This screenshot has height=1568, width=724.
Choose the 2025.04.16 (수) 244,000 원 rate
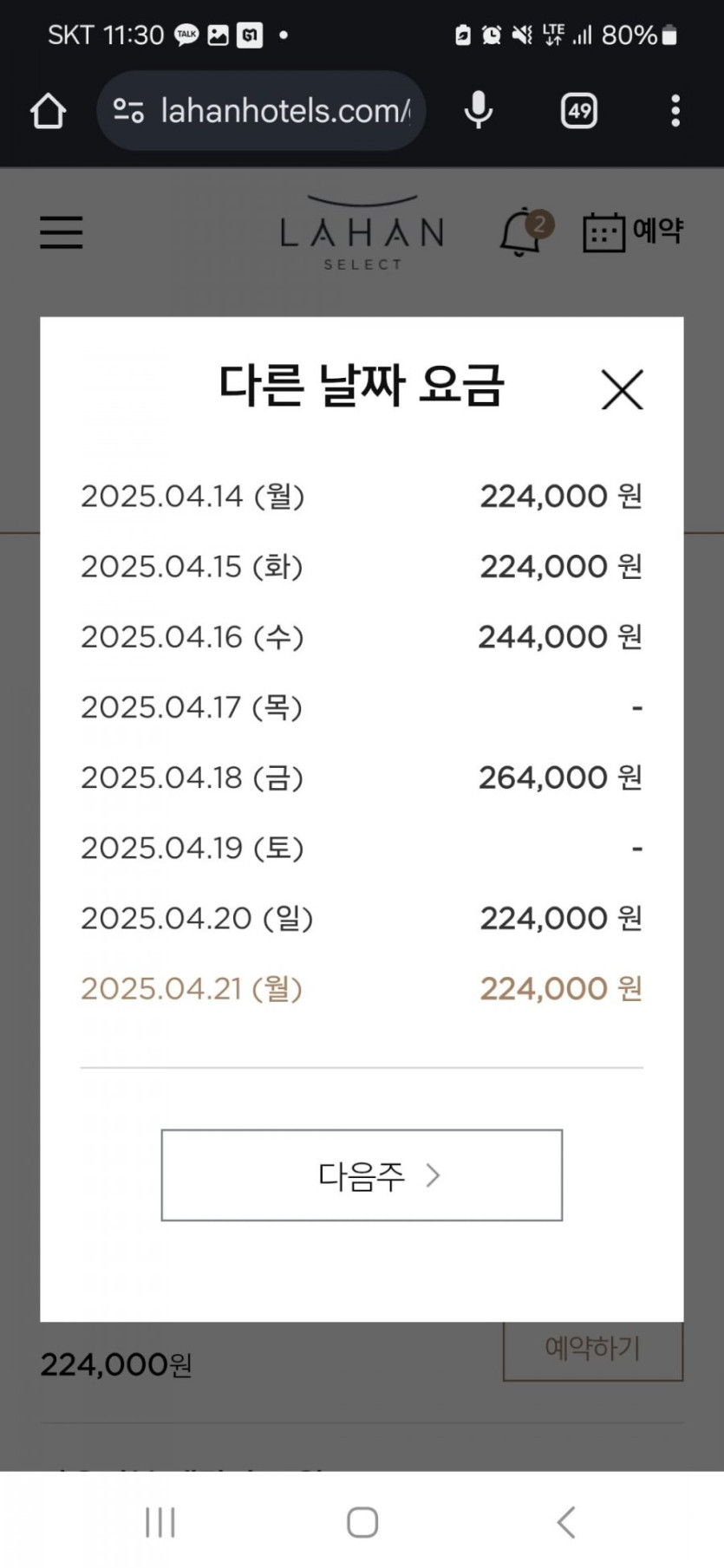362,637
